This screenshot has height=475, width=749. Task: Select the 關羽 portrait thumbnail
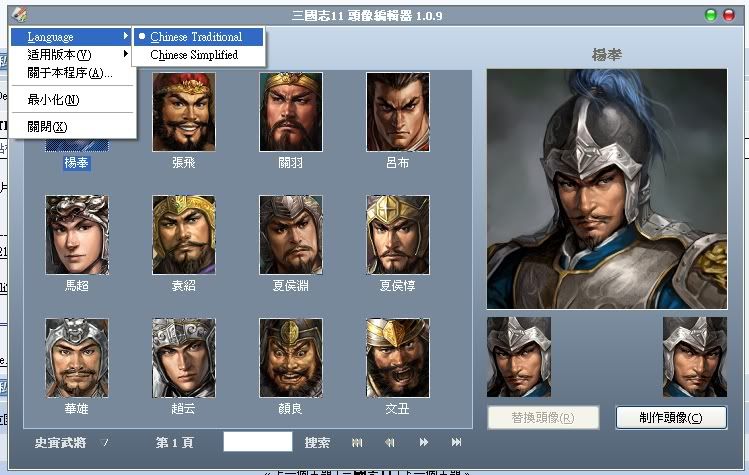pyautogui.click(x=291, y=112)
